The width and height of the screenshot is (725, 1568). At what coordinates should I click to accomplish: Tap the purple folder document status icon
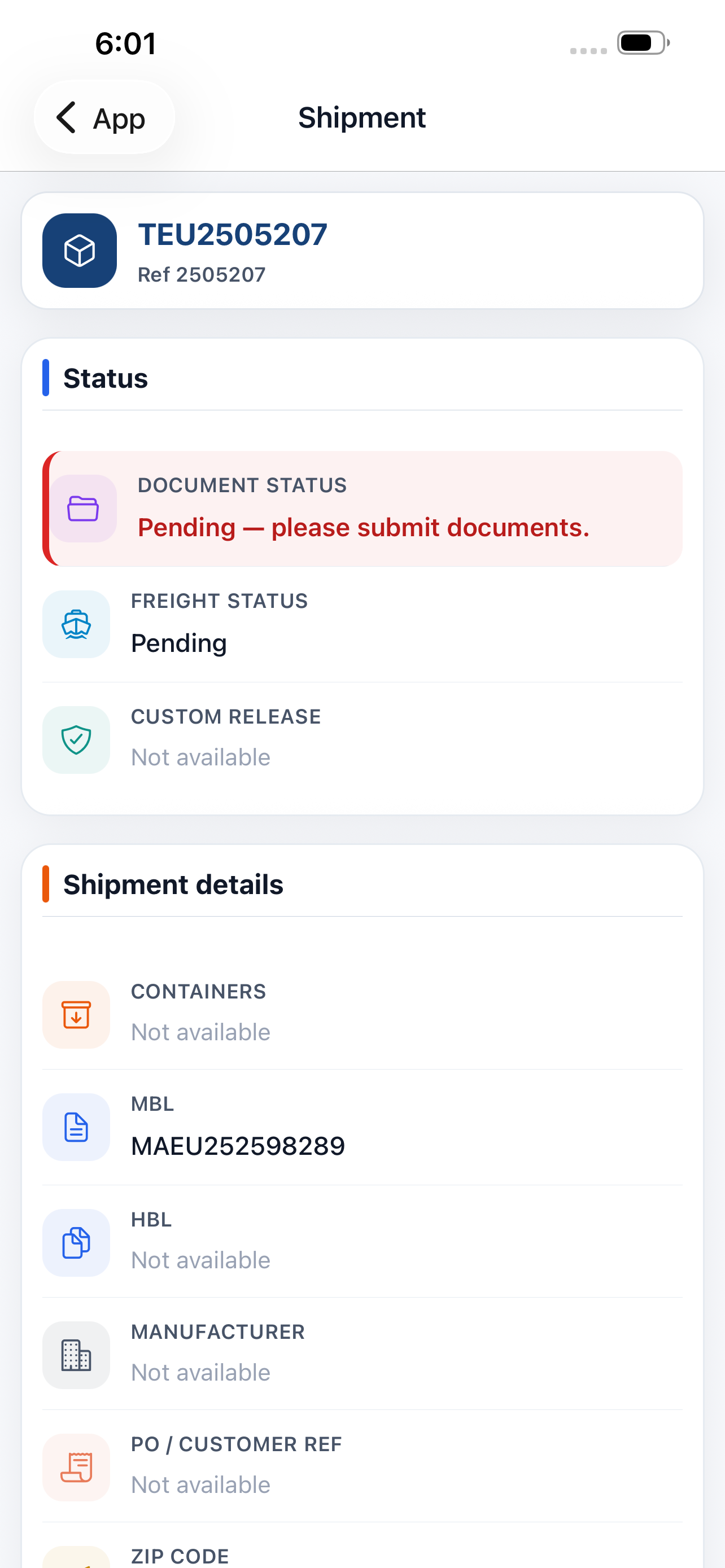(x=84, y=508)
